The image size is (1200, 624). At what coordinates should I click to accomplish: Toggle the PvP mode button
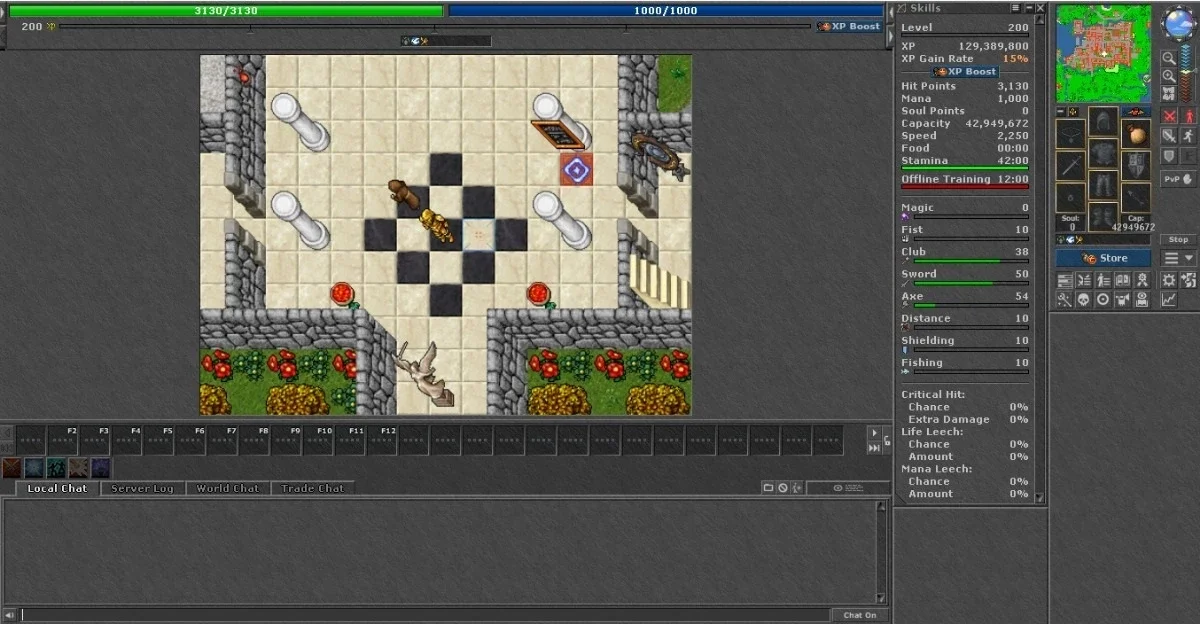pyautogui.click(x=1178, y=178)
